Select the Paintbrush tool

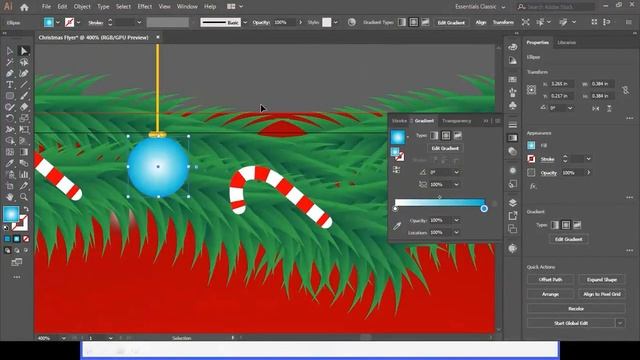24,96
